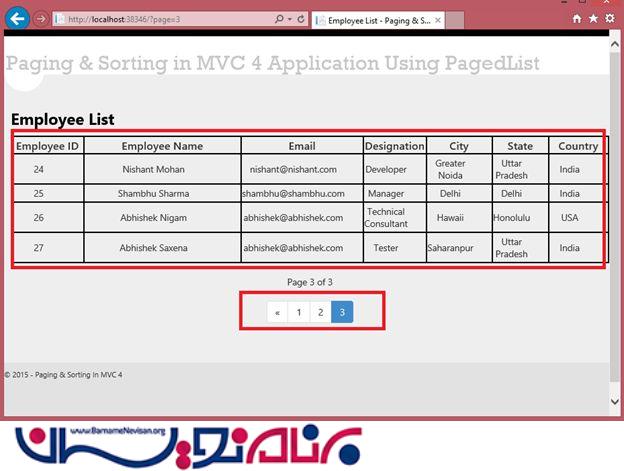Image resolution: width=624 pixels, height=471 pixels.
Task: Go back using the browser back arrow
Action: tap(17, 18)
